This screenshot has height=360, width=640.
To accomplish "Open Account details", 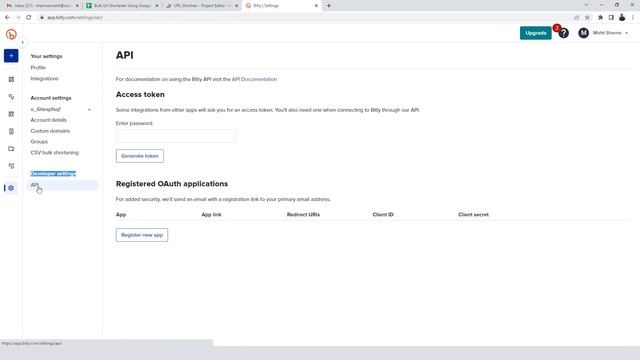I will click(x=49, y=120).
